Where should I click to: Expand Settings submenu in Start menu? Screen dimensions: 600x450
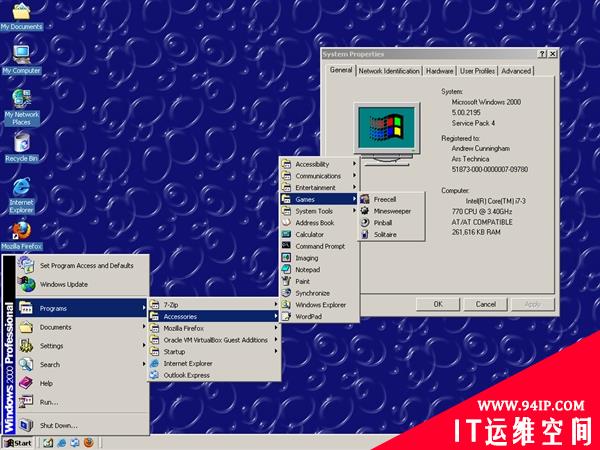82,346
